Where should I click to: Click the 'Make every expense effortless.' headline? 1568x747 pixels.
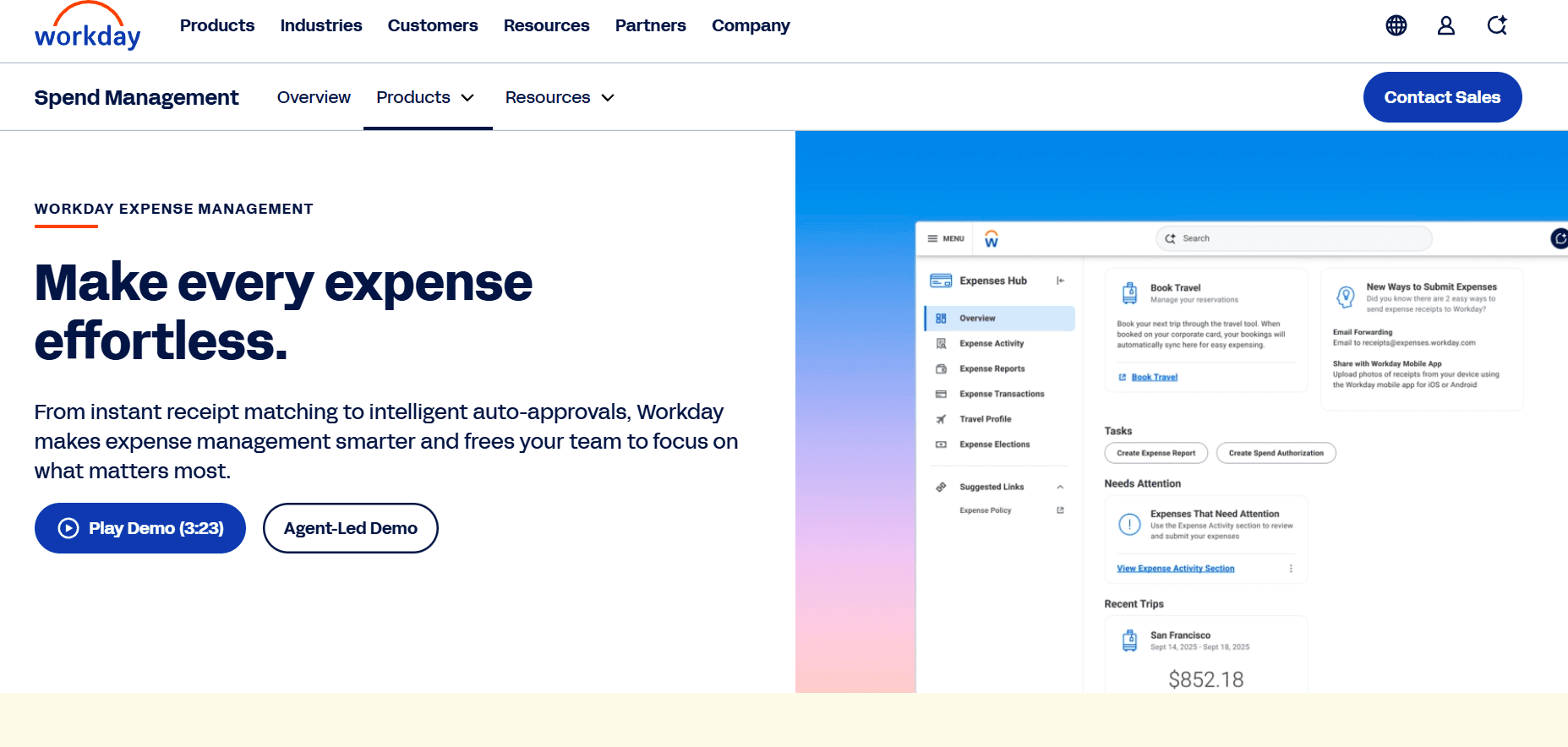[284, 312]
